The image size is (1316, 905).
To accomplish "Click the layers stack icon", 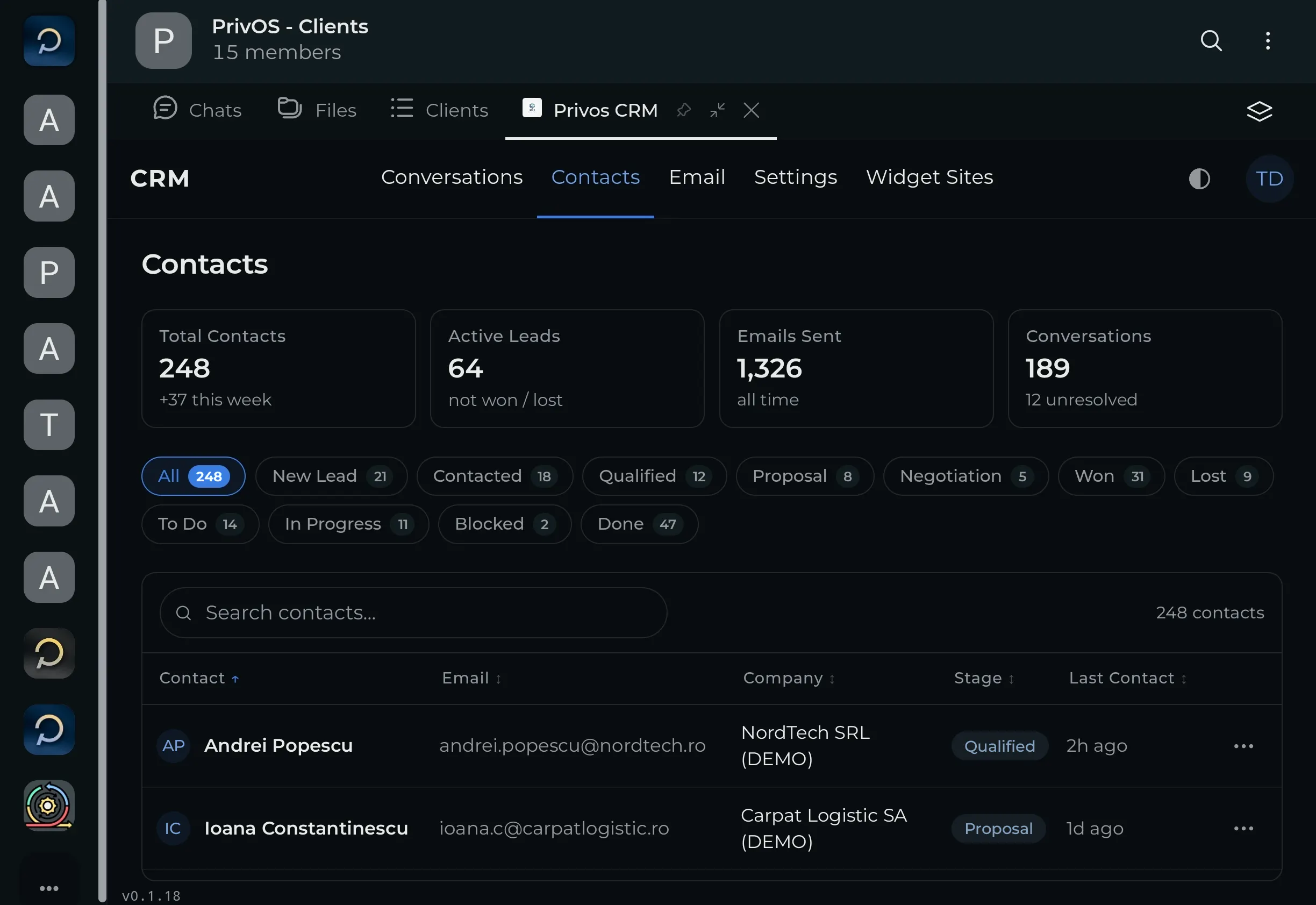I will (1260, 111).
